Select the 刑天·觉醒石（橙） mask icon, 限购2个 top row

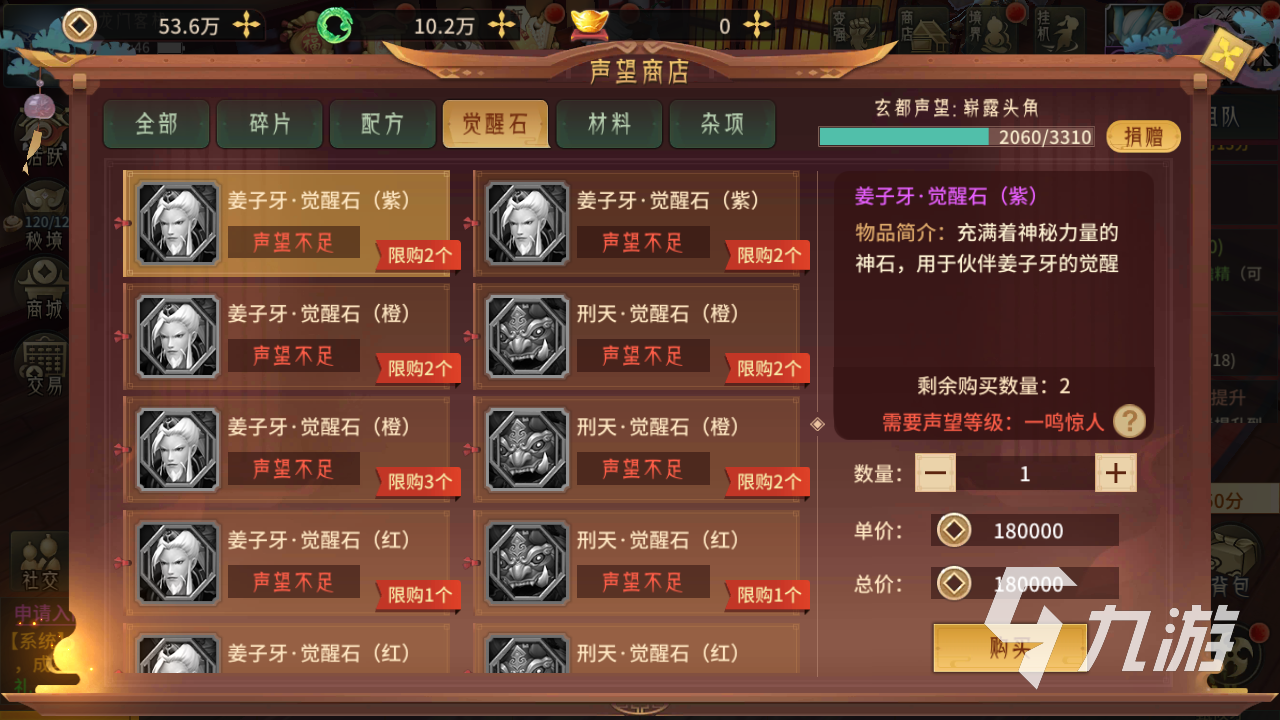click(527, 337)
